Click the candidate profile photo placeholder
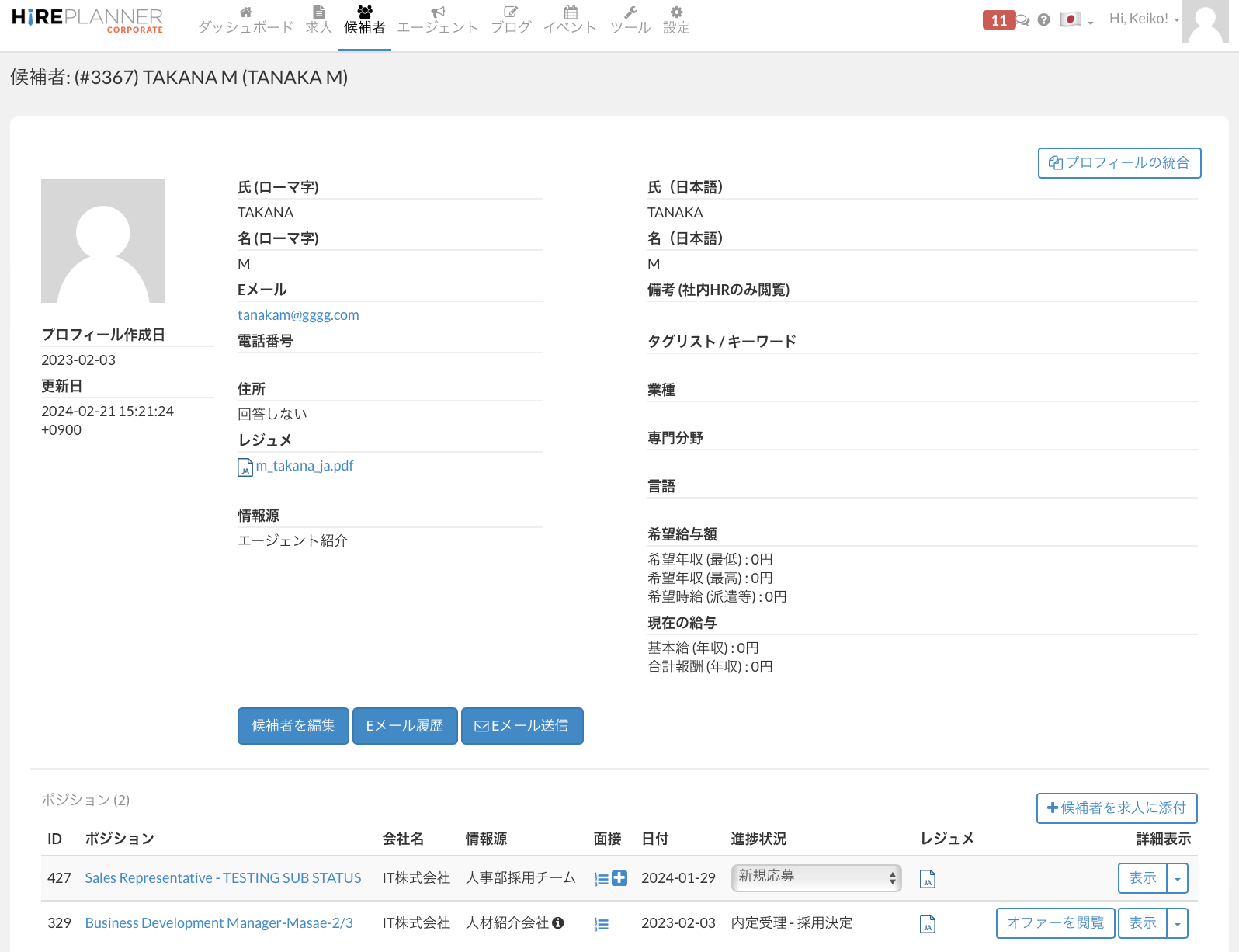Viewport: 1239px width, 952px height. [x=103, y=241]
